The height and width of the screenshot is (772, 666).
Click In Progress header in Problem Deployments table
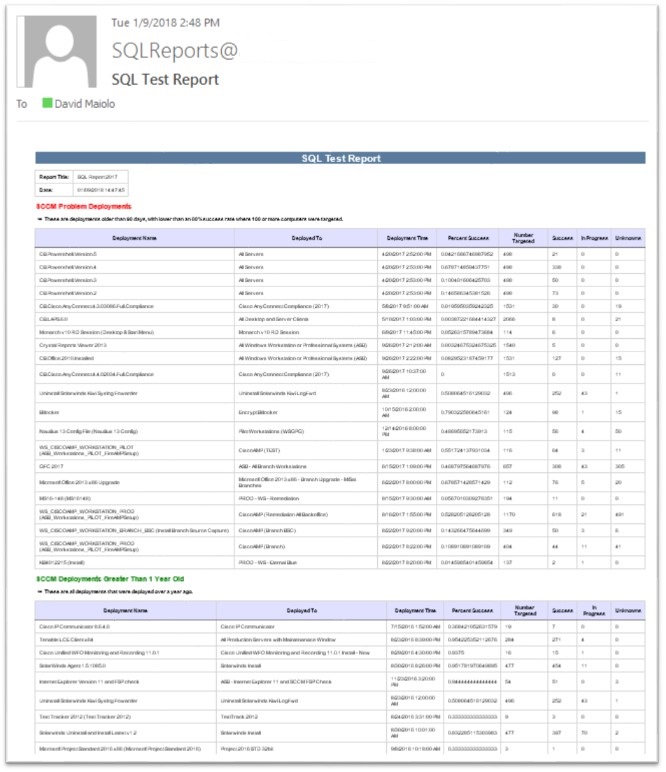click(x=594, y=238)
